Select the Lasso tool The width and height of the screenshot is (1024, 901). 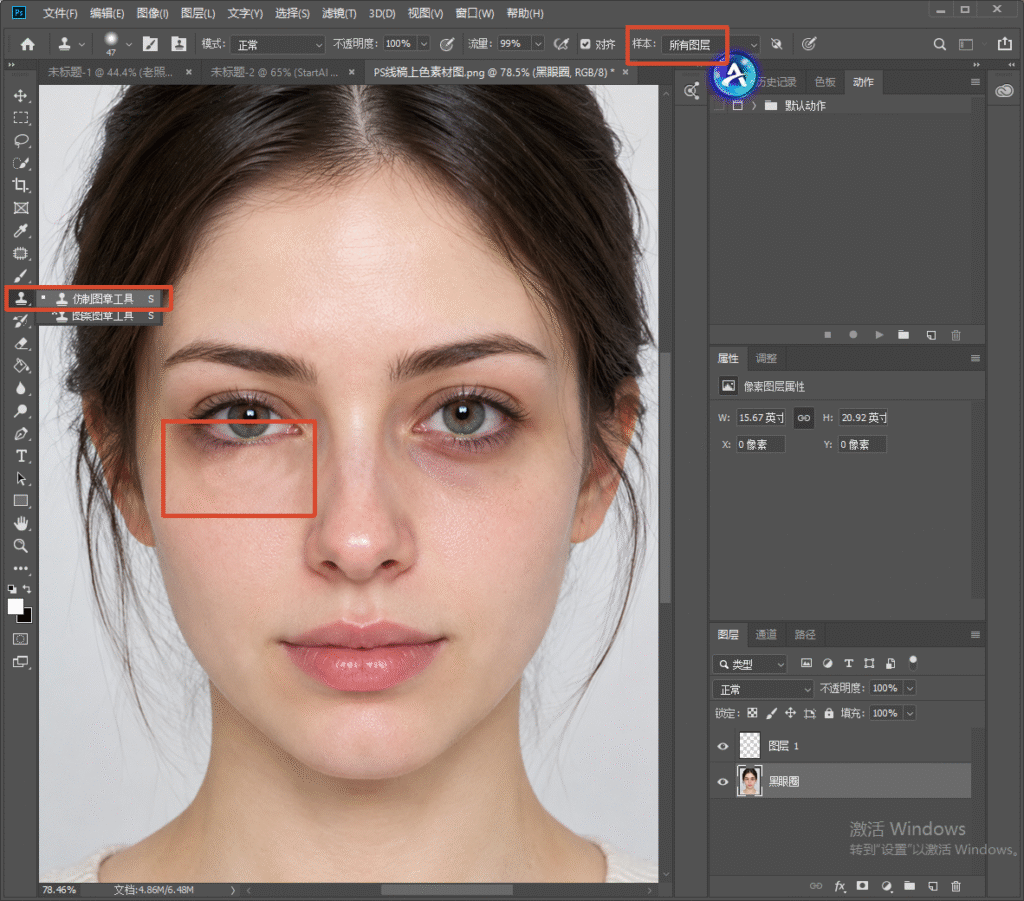click(21, 140)
